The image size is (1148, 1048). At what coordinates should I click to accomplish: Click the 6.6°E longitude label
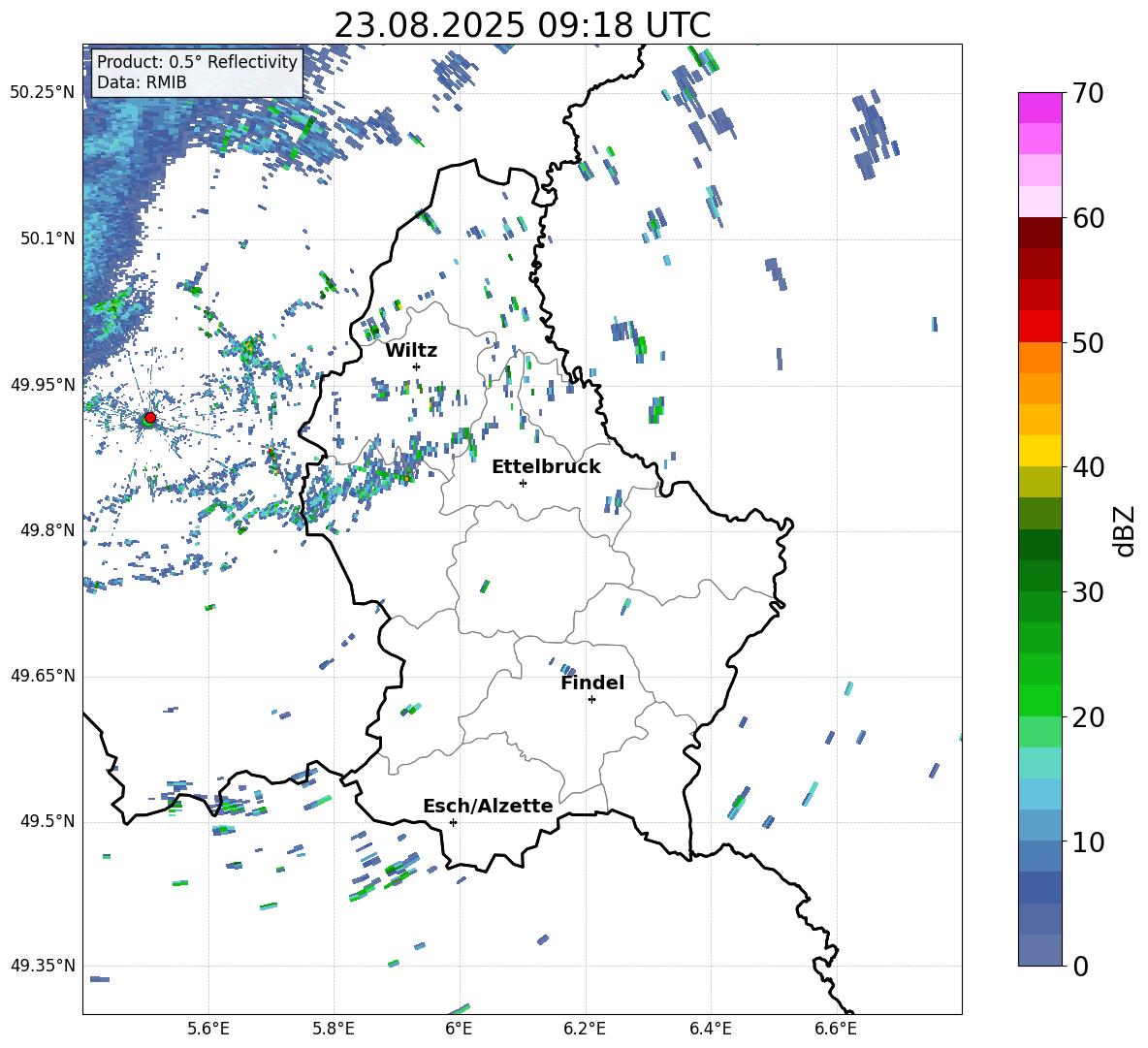[836, 1031]
